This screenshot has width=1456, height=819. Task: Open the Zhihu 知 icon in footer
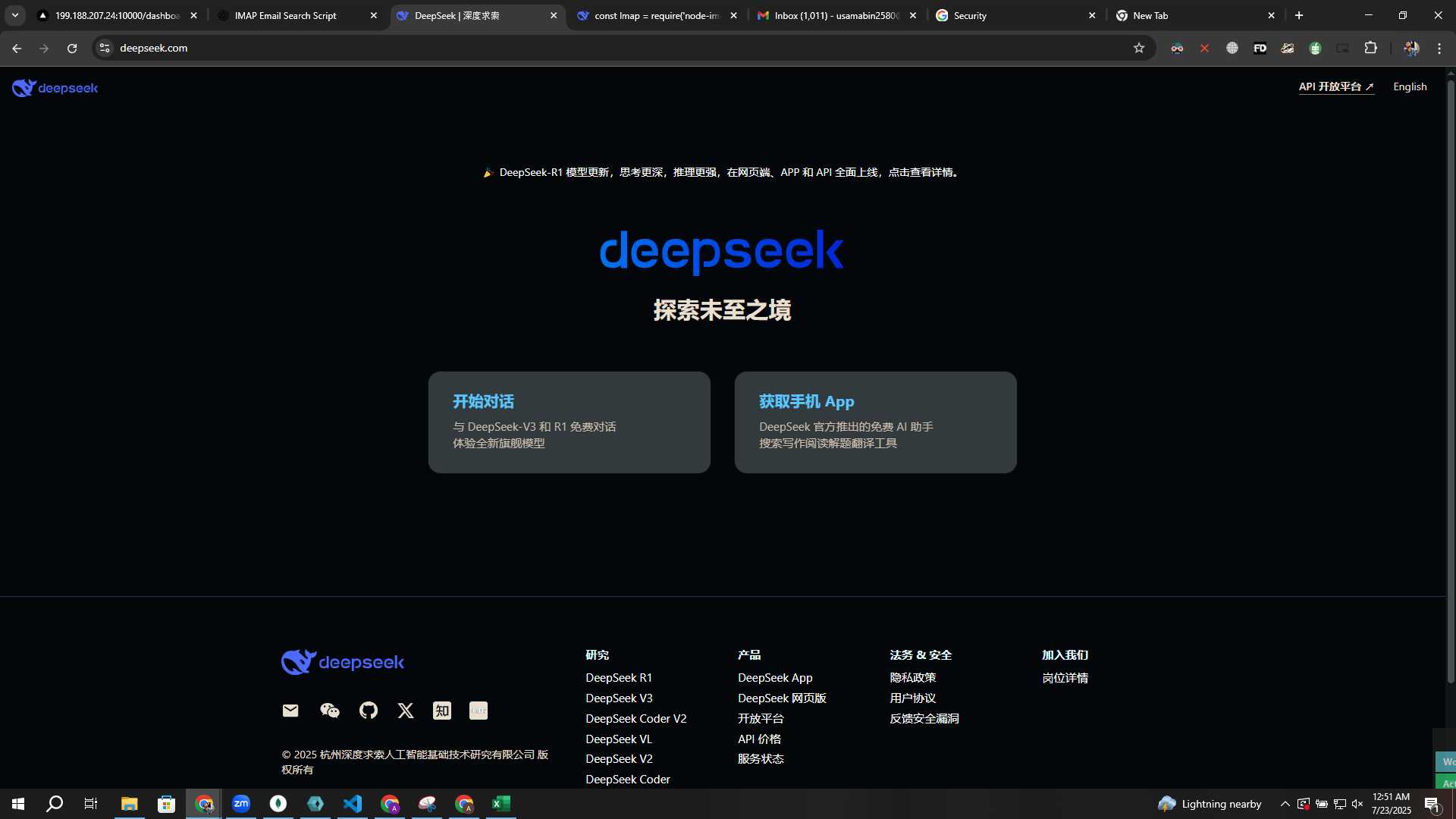point(442,711)
